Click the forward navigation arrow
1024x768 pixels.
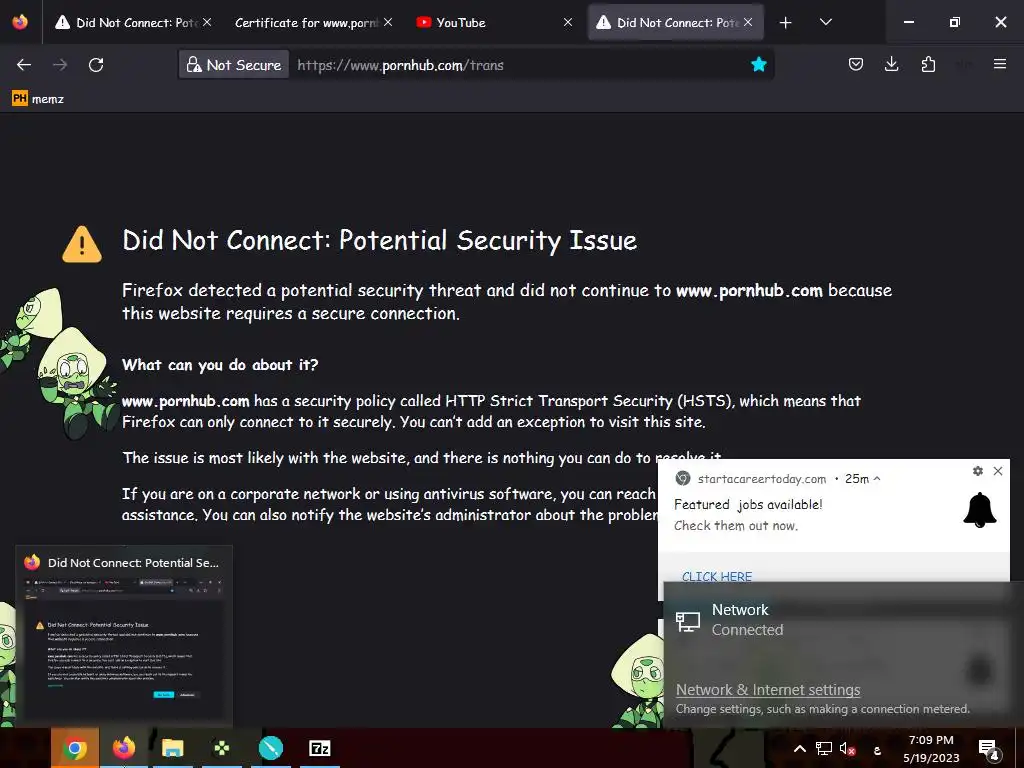click(60, 65)
